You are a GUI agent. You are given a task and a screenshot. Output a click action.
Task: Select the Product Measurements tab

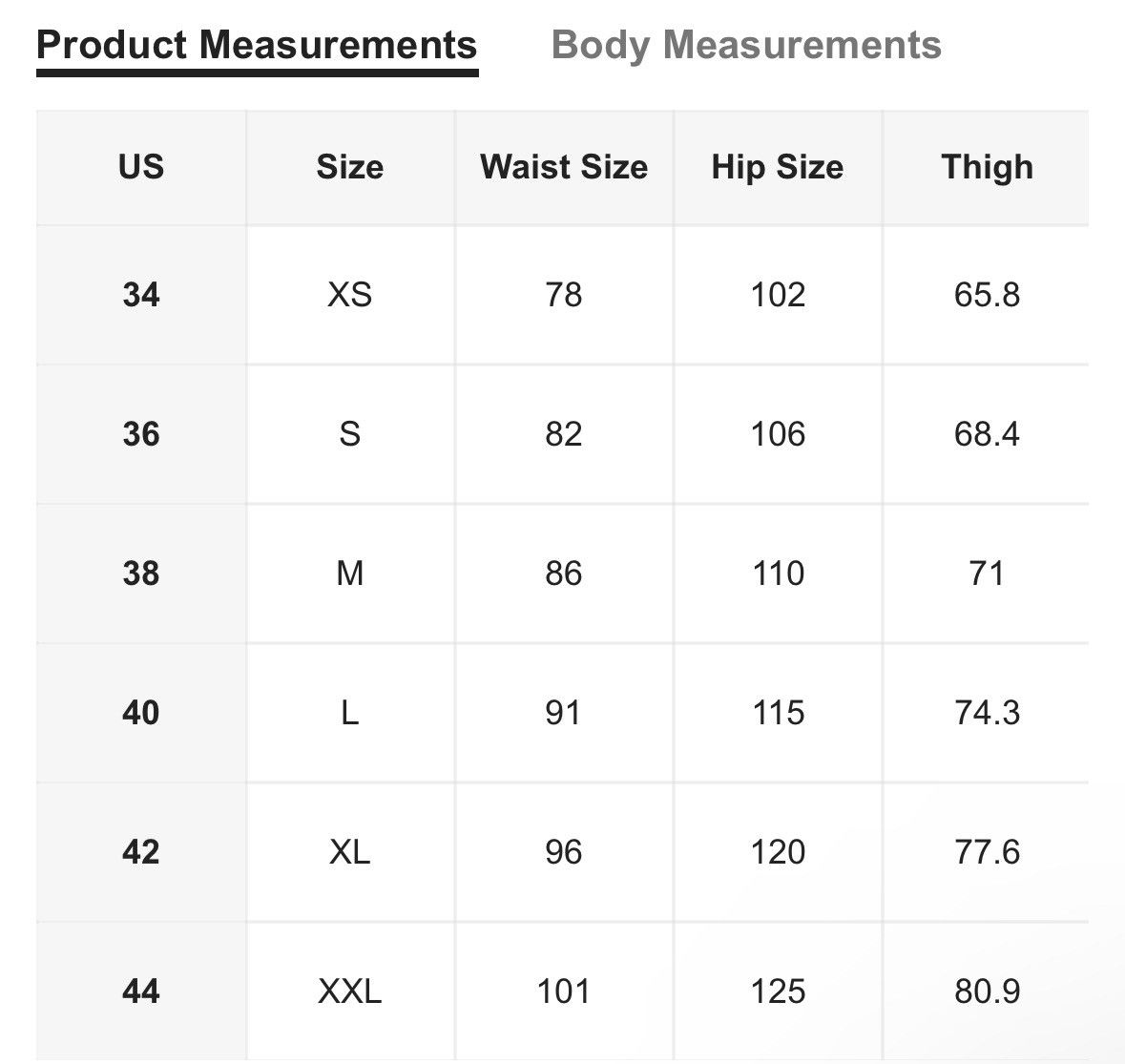257,45
